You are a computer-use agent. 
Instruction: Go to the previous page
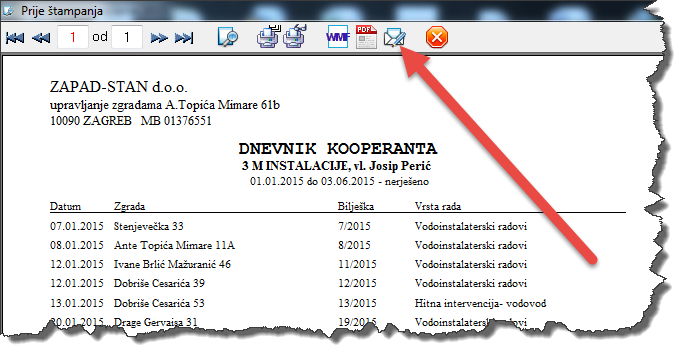(x=41, y=38)
